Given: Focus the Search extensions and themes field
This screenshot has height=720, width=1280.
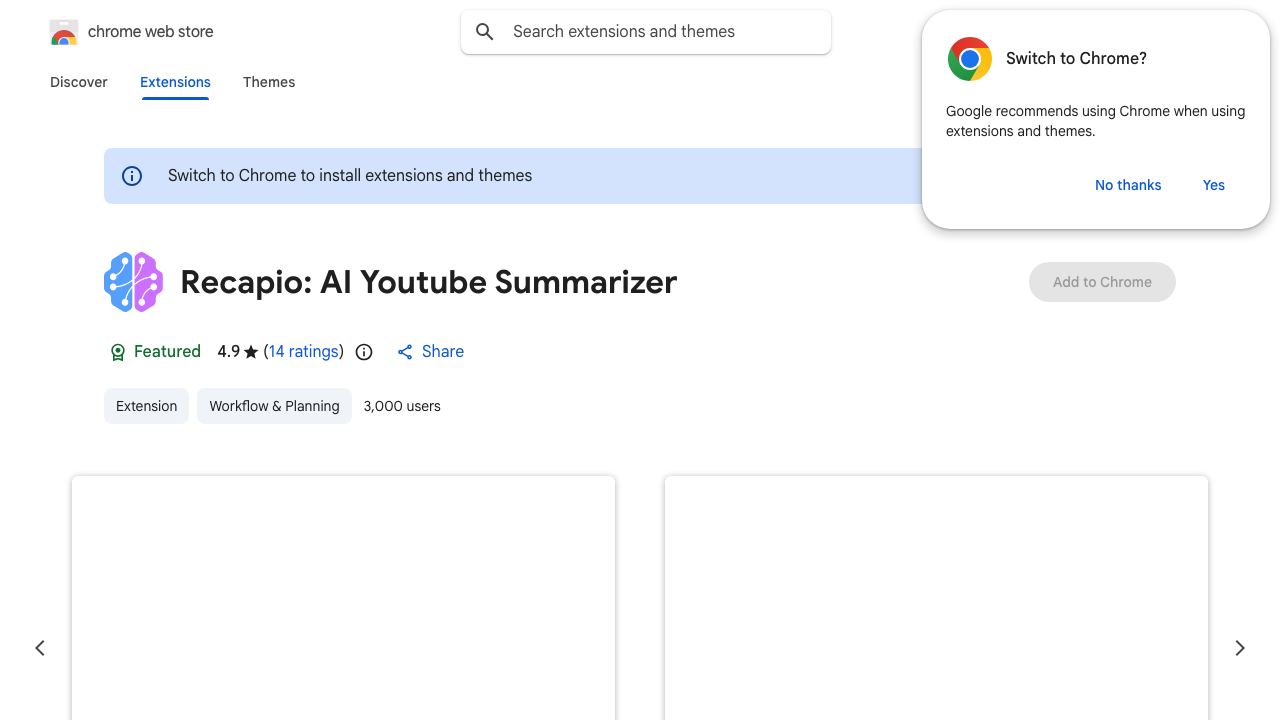Looking at the screenshot, I should [x=646, y=32].
